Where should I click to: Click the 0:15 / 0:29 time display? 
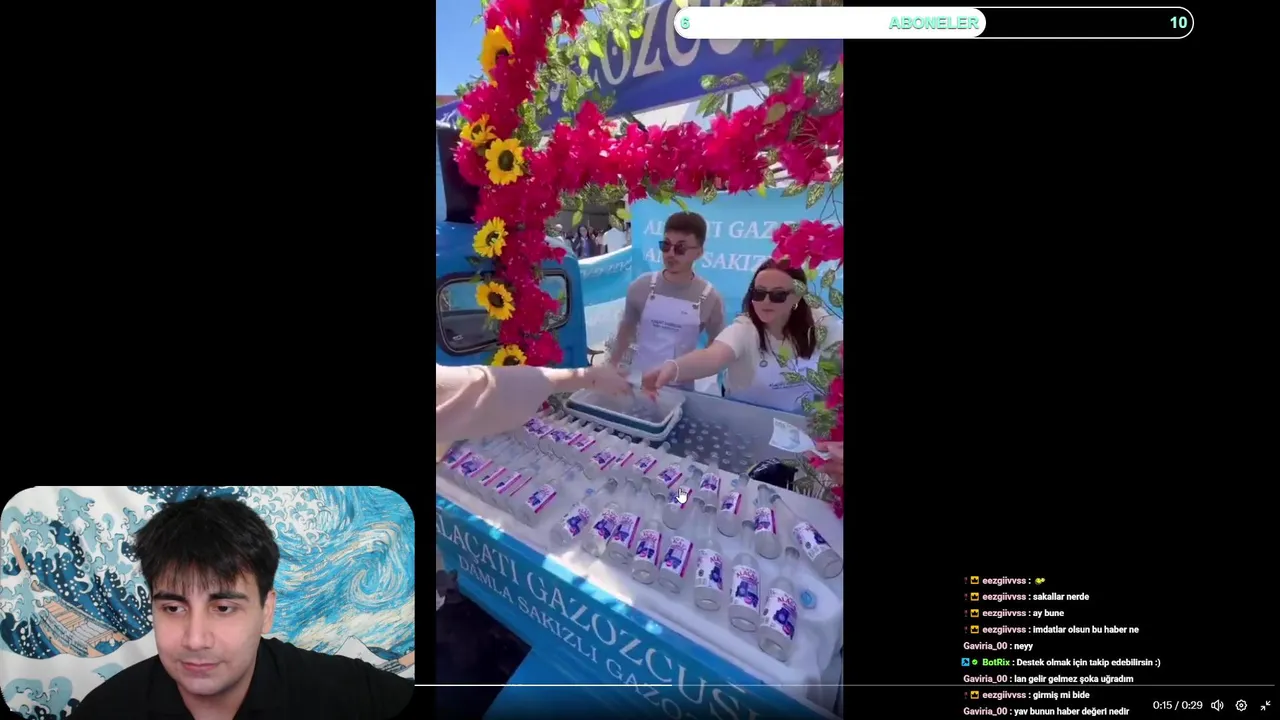point(1177,705)
